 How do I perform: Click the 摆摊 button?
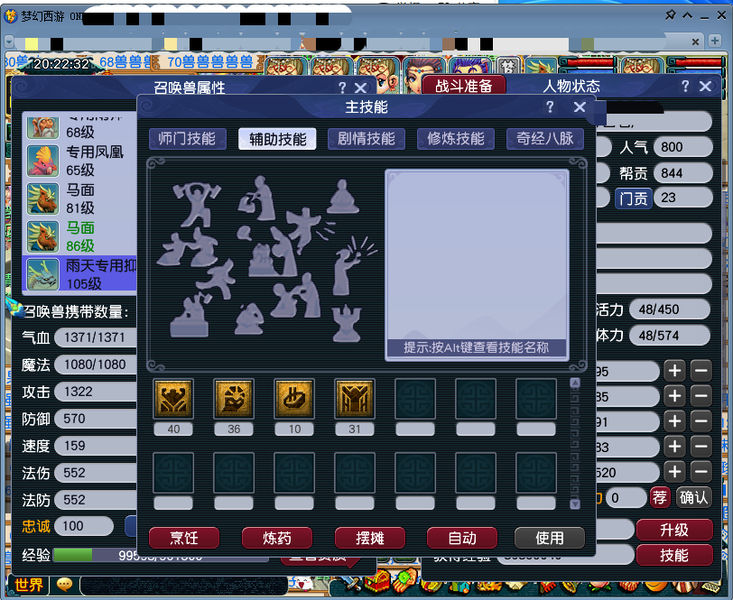tap(370, 538)
